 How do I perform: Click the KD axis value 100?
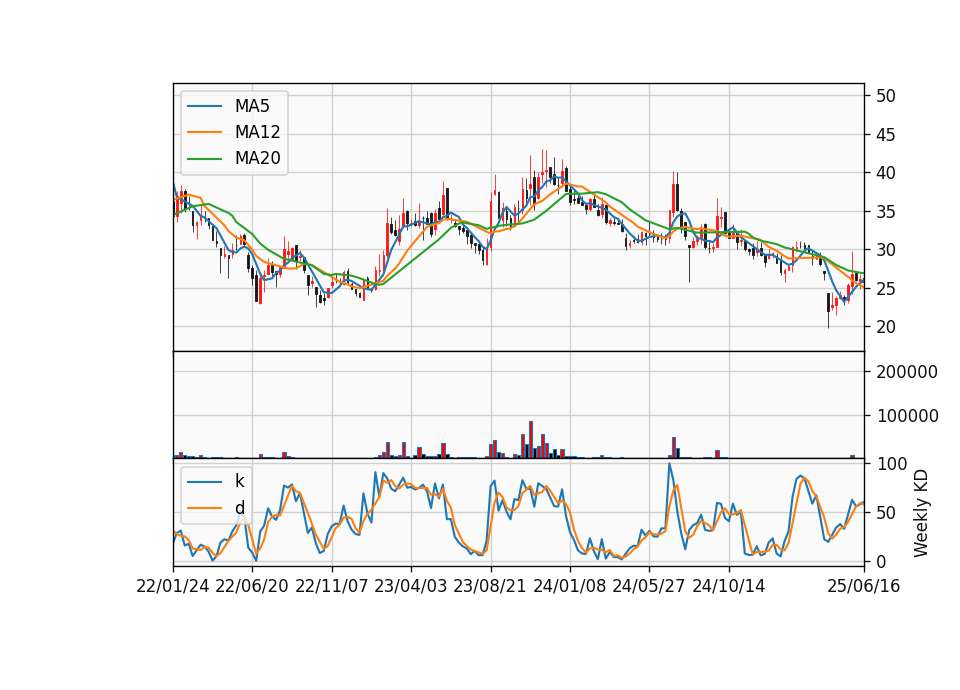[891, 463]
